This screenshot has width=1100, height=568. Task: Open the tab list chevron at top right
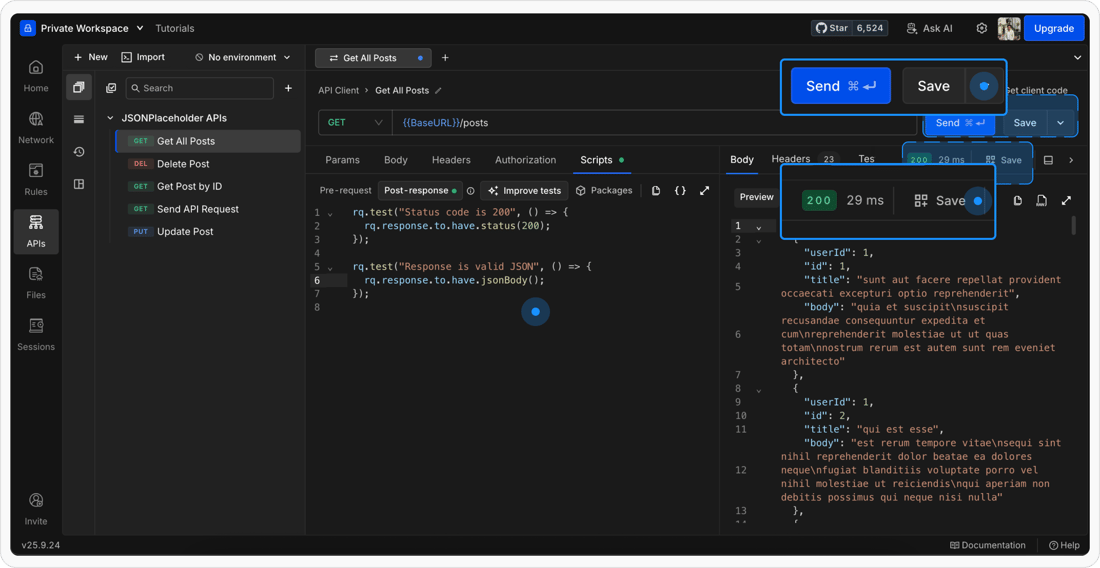(x=1078, y=58)
